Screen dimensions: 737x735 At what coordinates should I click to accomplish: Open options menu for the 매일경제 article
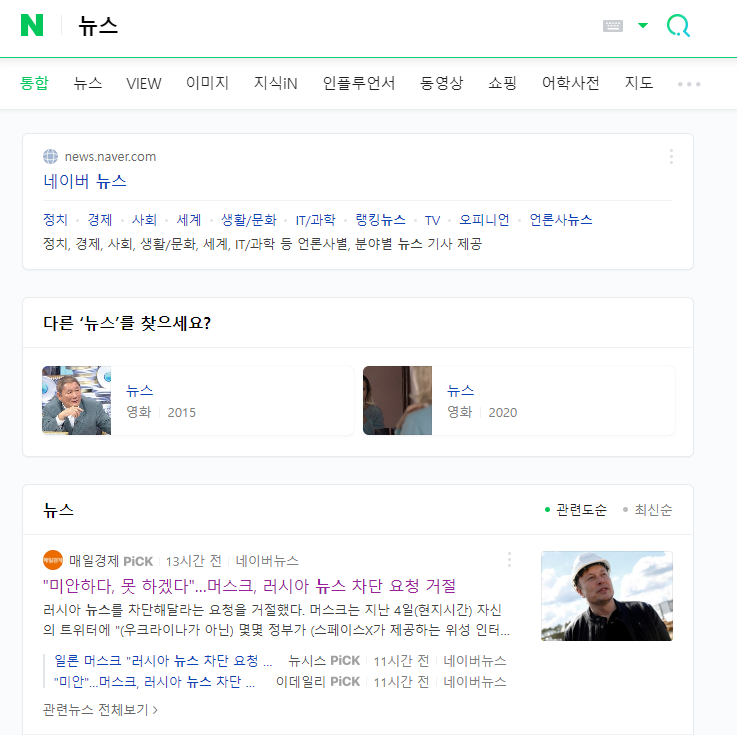coord(510,560)
